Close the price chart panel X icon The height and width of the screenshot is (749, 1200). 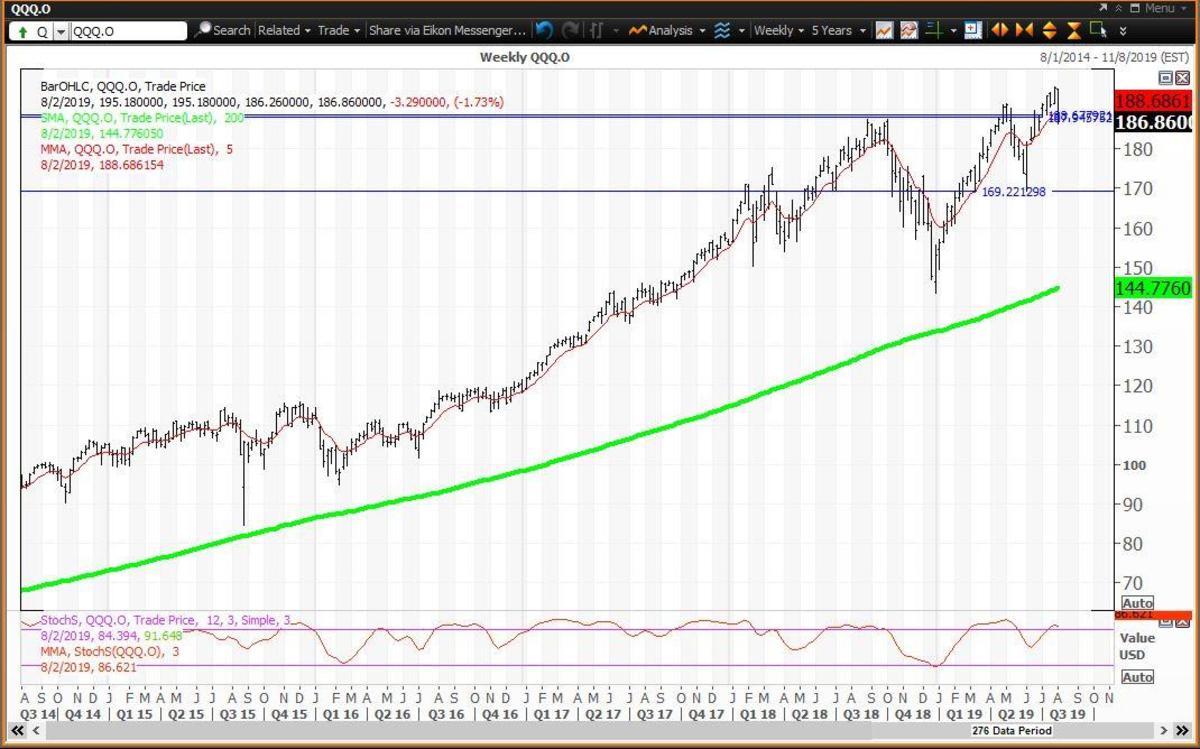(1183, 78)
